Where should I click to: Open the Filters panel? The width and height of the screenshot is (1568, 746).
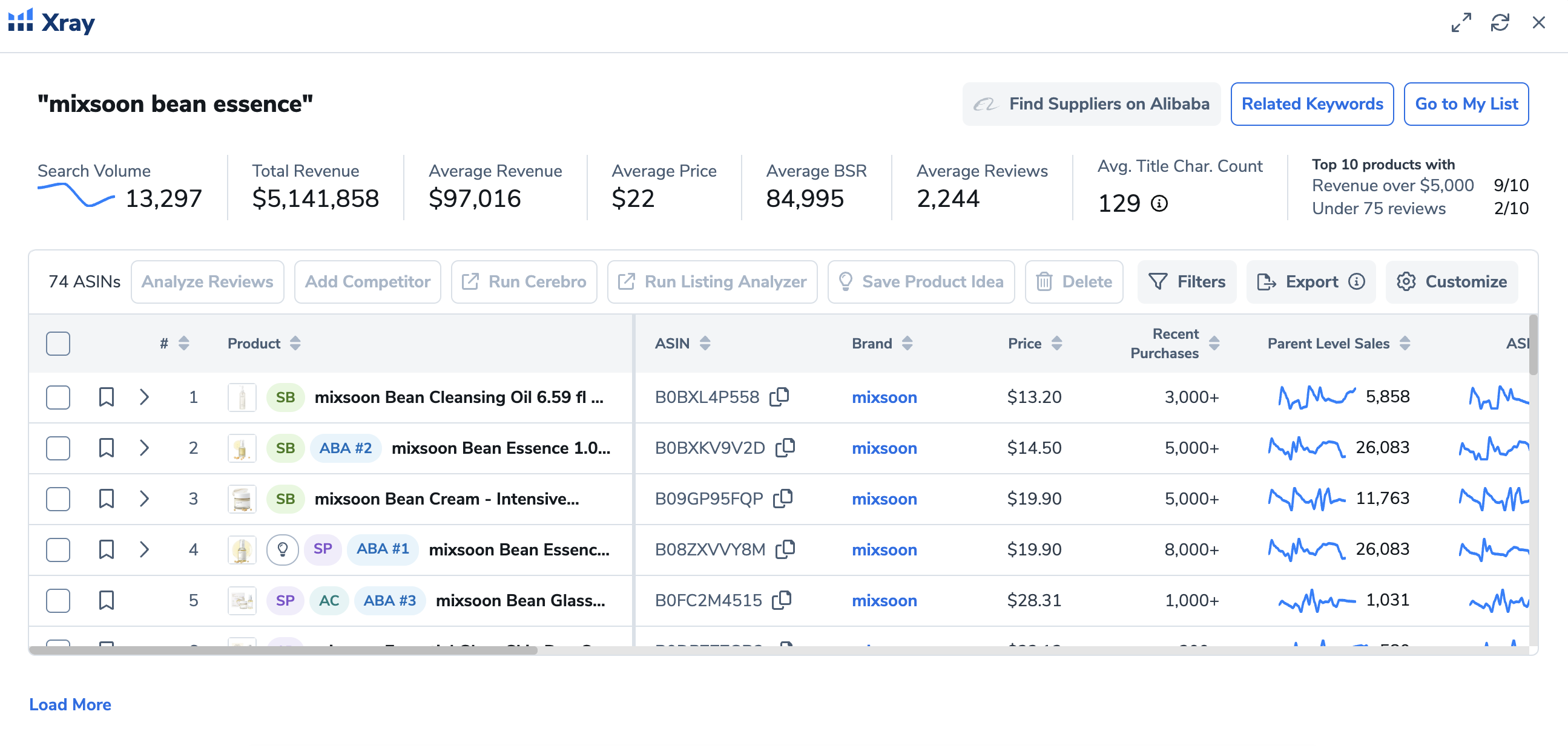click(1187, 281)
